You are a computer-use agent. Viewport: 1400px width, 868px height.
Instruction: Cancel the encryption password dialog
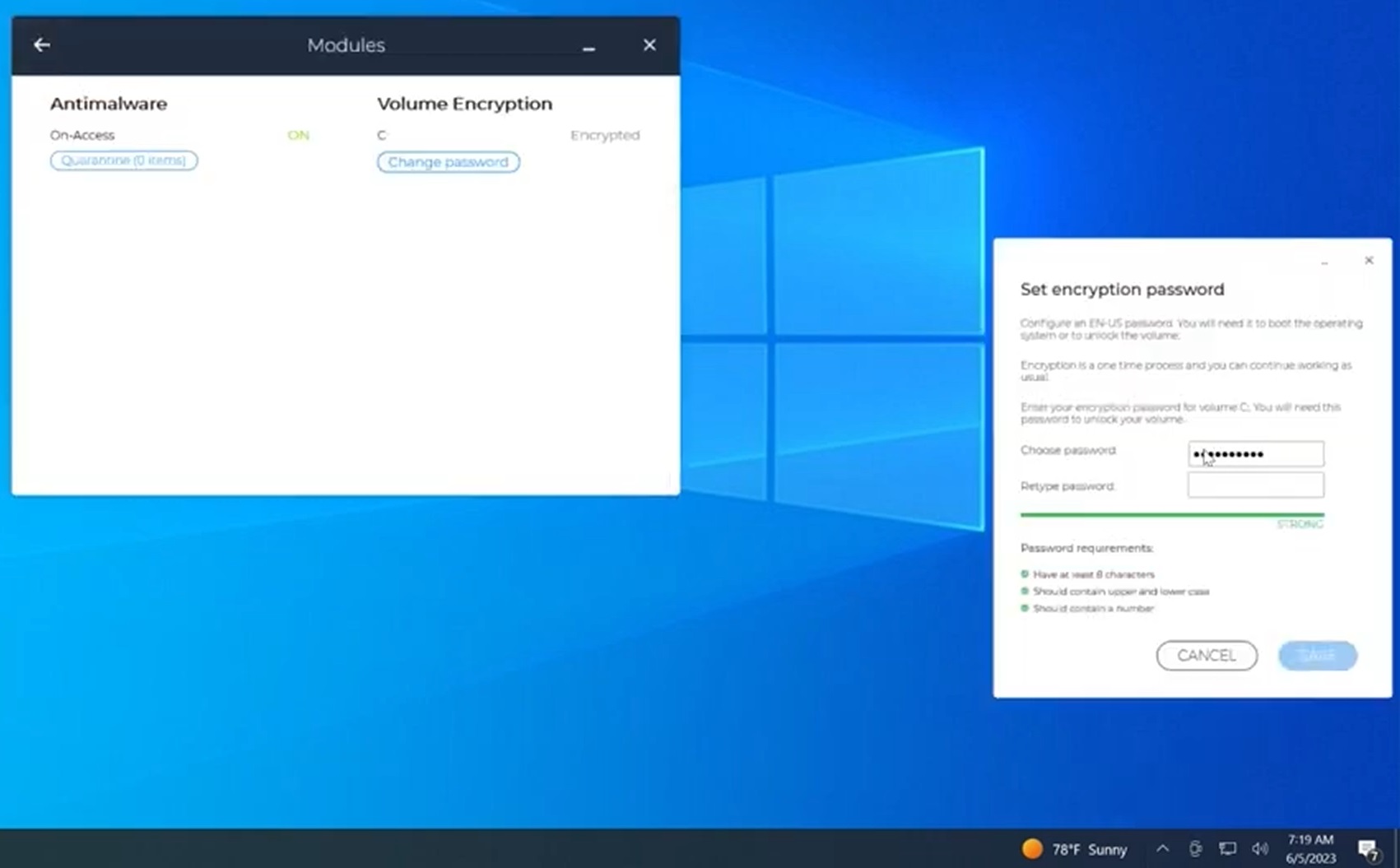click(x=1207, y=656)
